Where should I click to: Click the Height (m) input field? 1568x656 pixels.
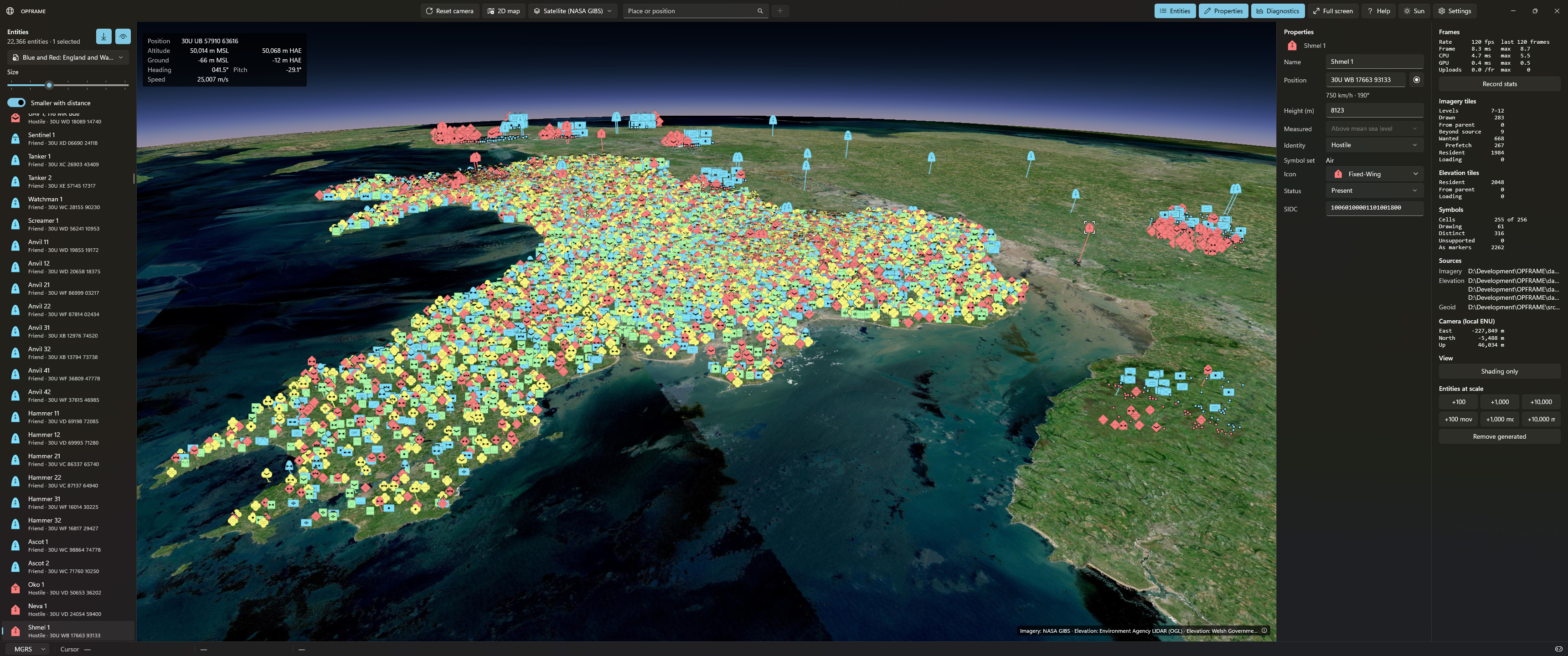[1374, 110]
